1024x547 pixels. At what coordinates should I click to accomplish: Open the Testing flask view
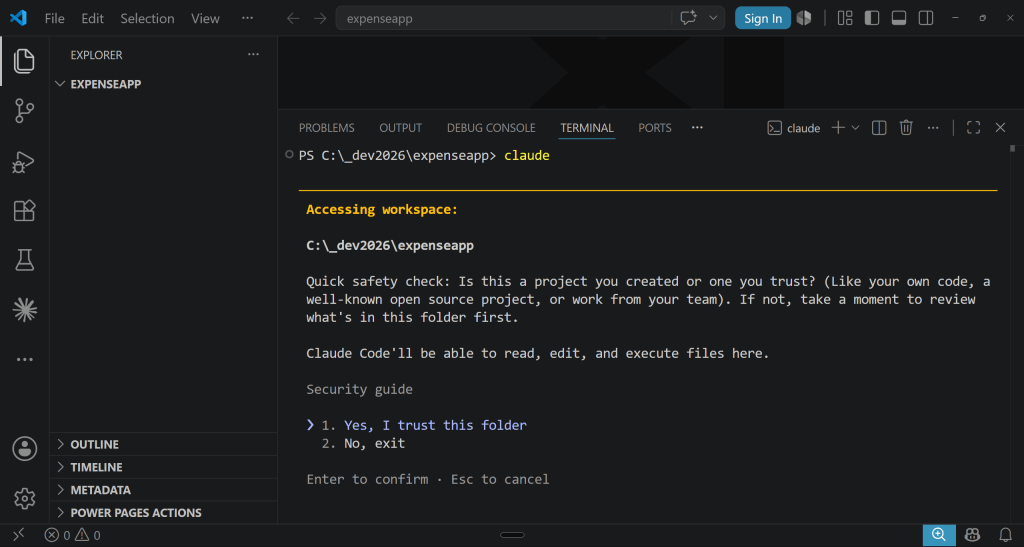pyautogui.click(x=24, y=260)
